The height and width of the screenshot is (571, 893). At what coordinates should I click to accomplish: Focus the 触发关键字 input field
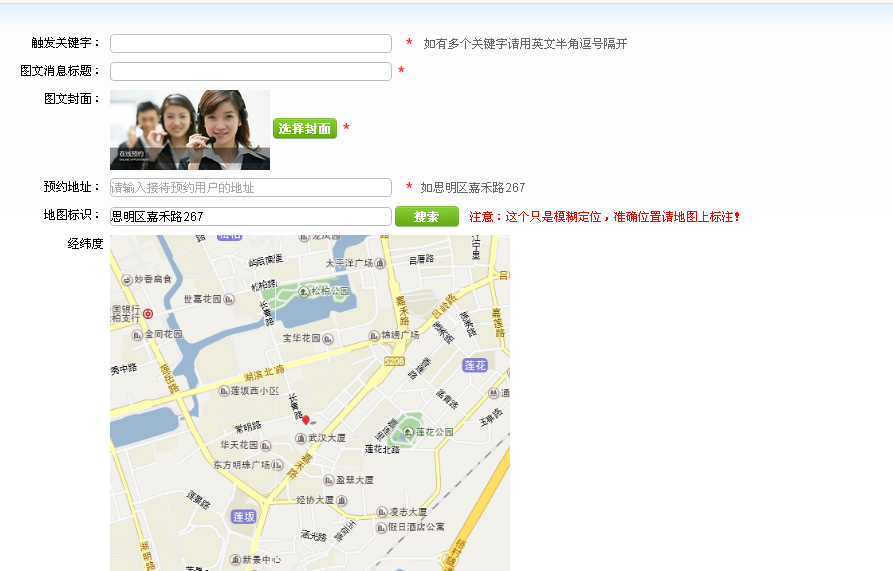(250, 44)
